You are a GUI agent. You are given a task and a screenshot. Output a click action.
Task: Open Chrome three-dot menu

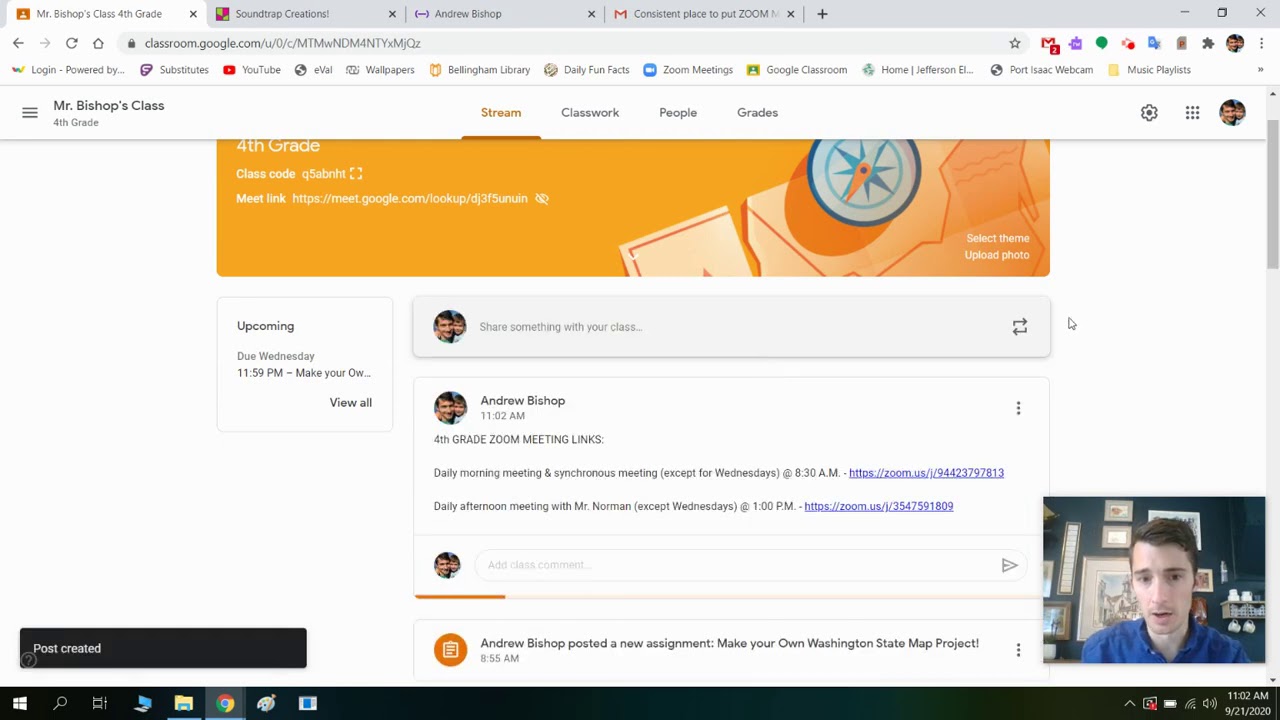(1262, 43)
